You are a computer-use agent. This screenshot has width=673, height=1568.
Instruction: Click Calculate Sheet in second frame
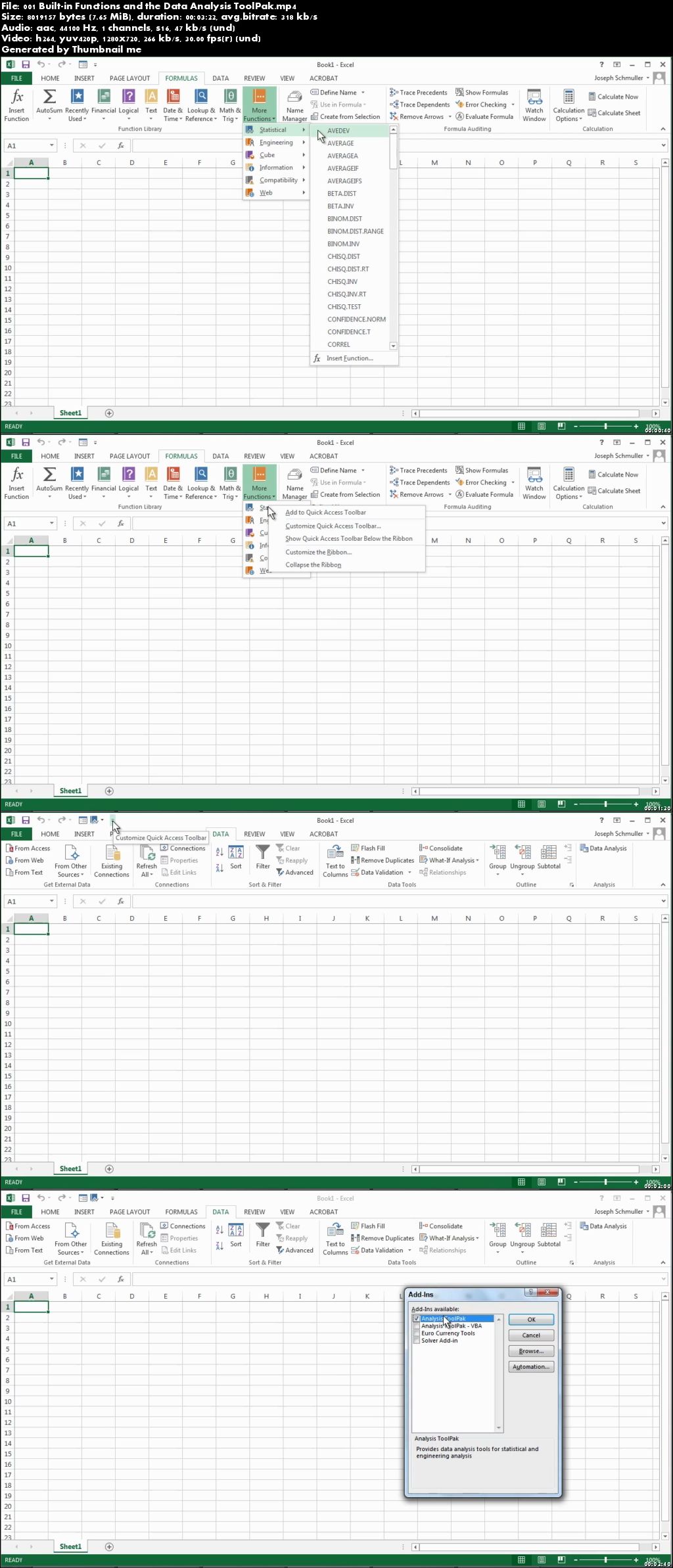[x=614, y=491]
